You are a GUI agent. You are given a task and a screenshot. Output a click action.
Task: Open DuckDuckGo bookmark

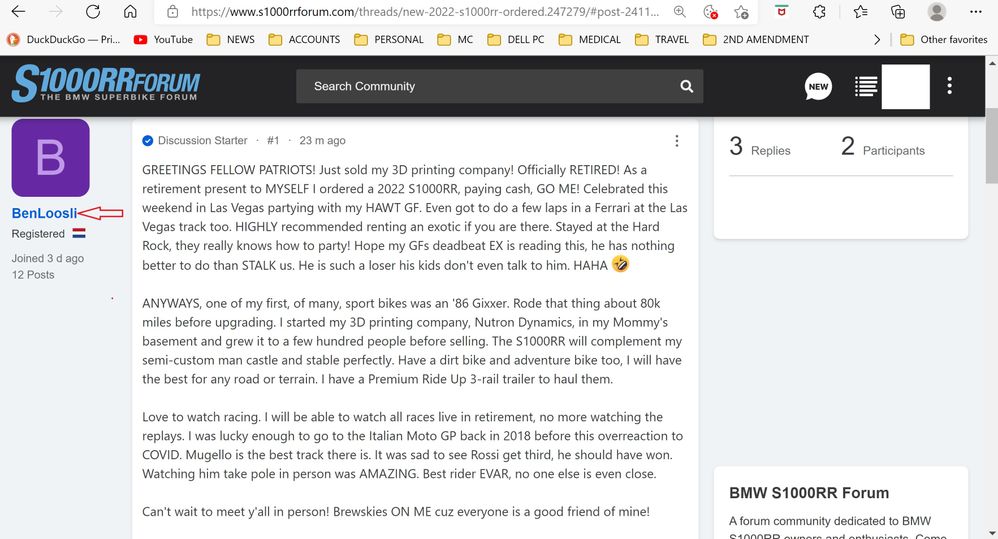pos(63,39)
